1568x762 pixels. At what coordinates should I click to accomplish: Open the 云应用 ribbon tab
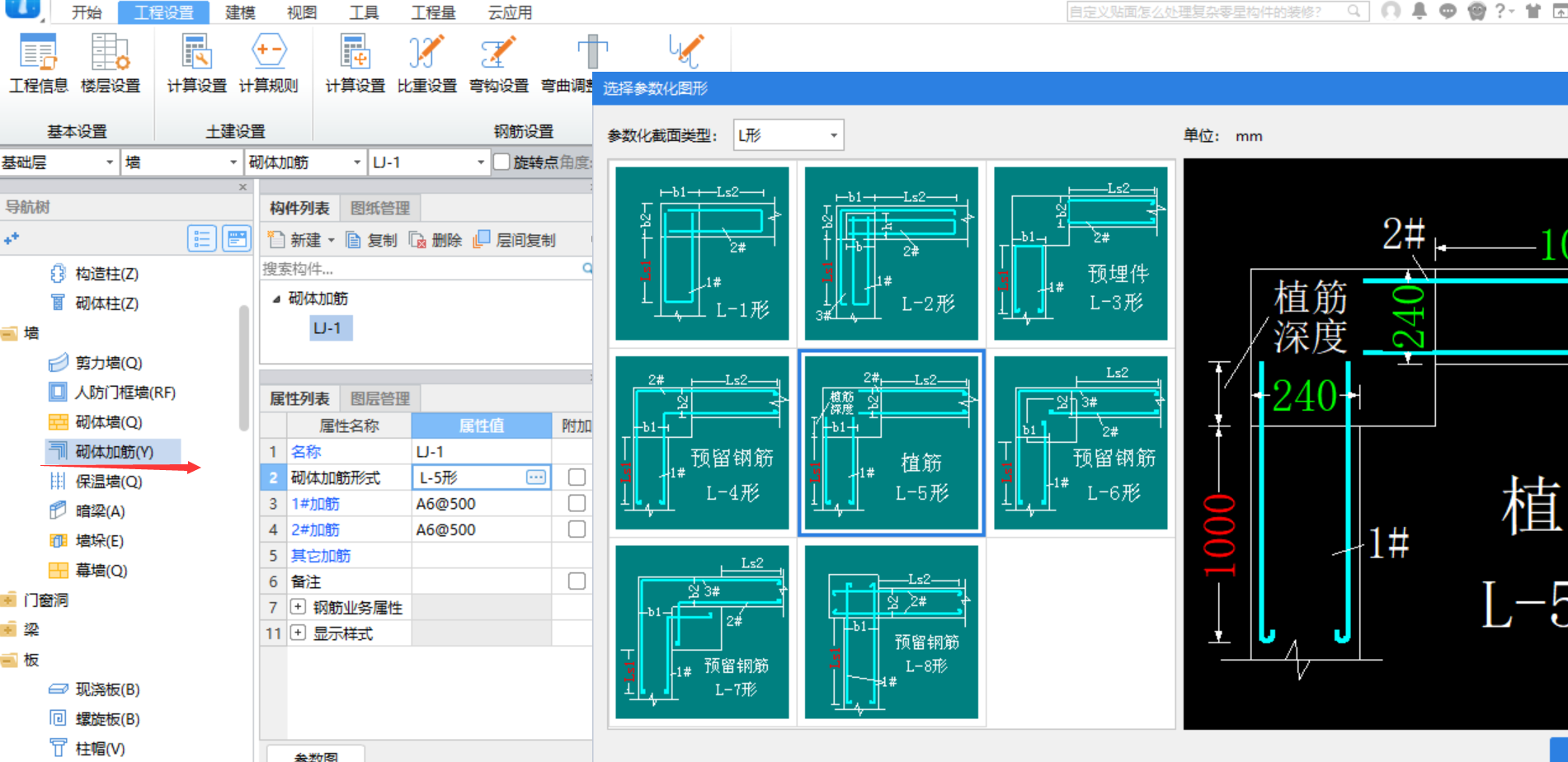pos(510,12)
